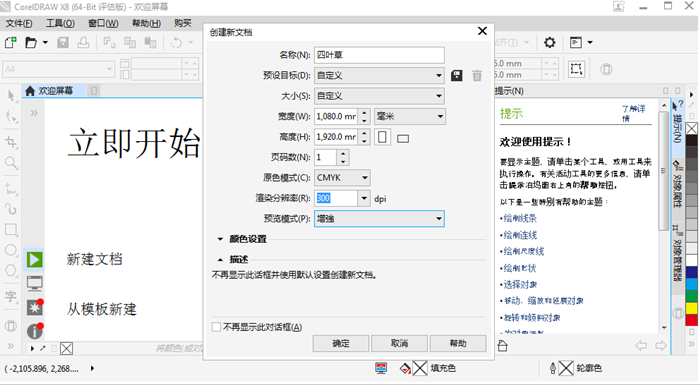Screen dimensions: 700x385
Task: Click the save preset floppy disk icon
Action: click(x=456, y=75)
